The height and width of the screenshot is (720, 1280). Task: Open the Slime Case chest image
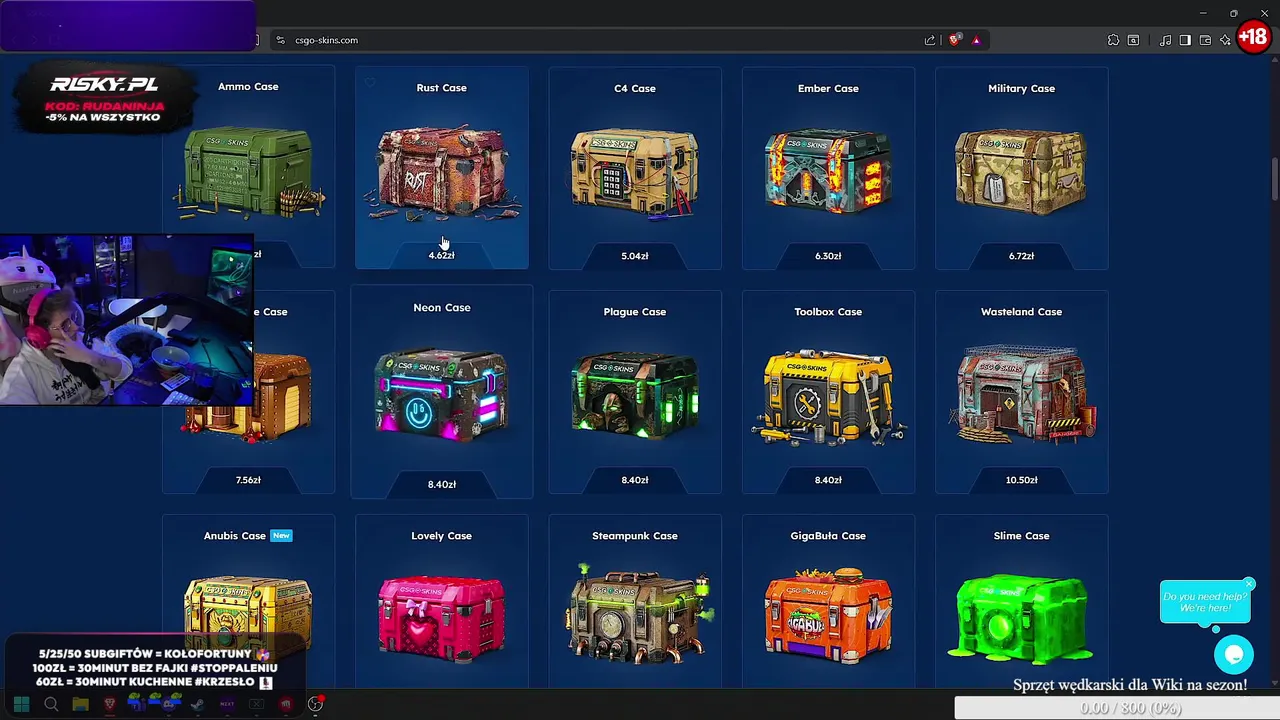click(1021, 620)
